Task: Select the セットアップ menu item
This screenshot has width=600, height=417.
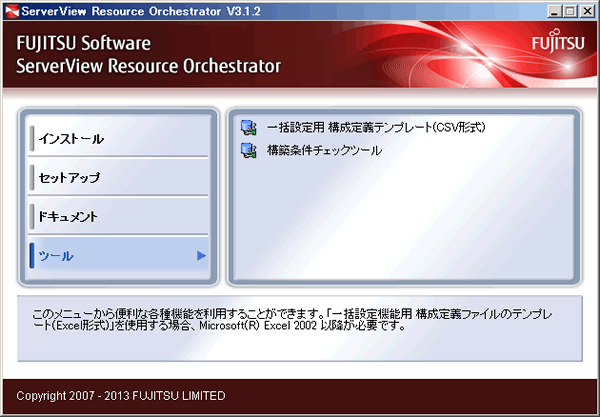Action: tap(118, 177)
